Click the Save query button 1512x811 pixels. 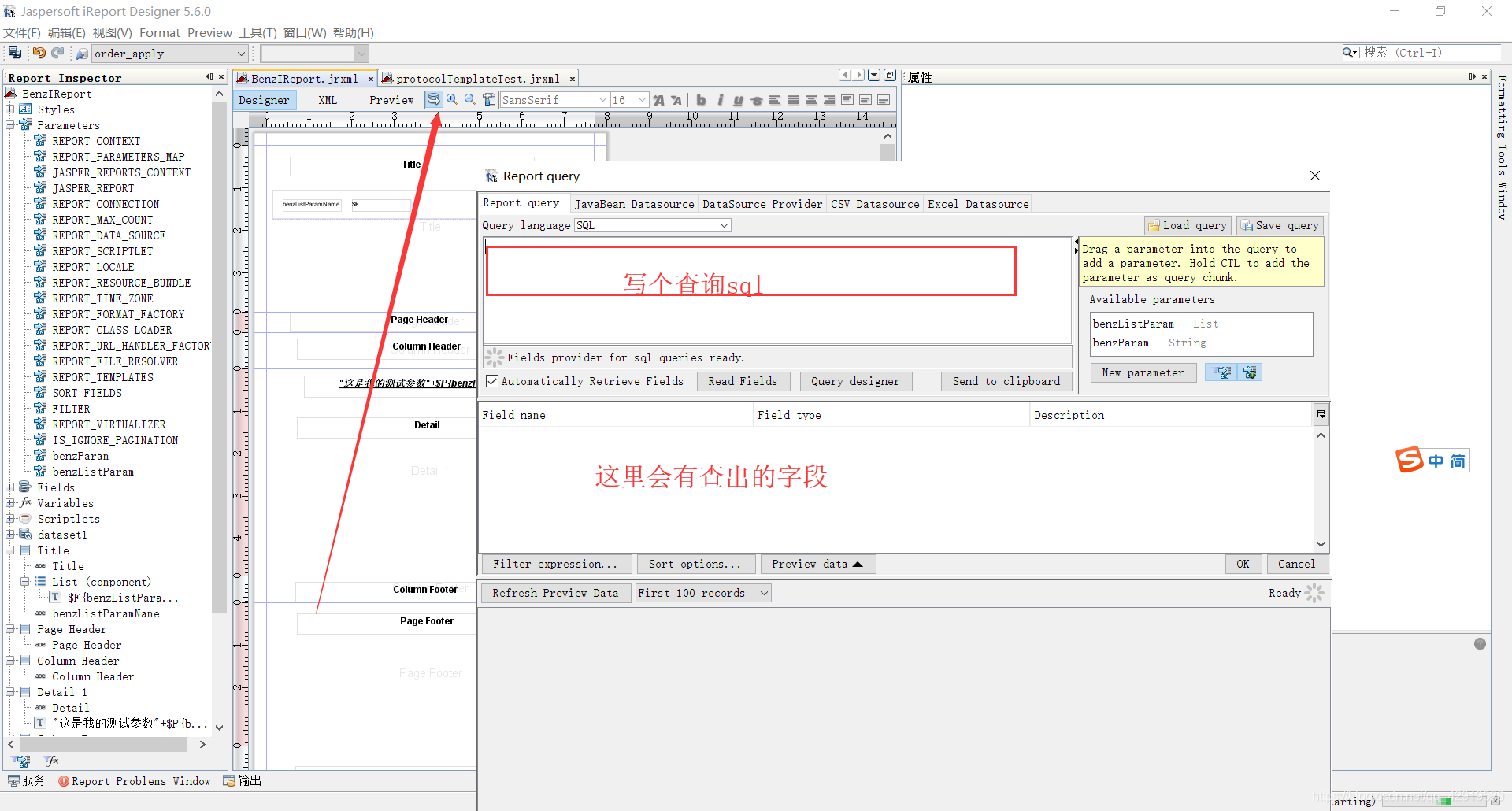[1280, 225]
